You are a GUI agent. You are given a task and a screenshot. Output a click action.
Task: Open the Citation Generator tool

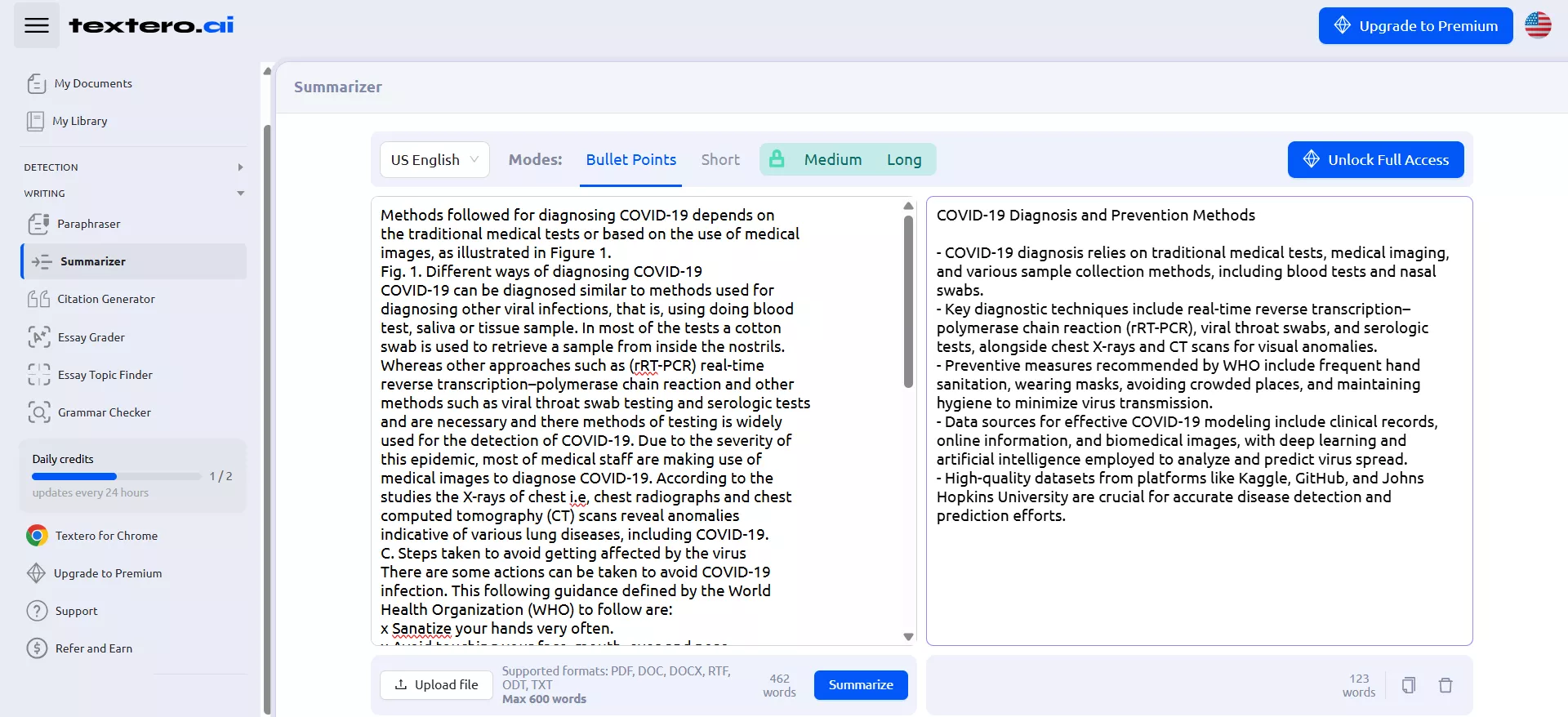coord(105,299)
